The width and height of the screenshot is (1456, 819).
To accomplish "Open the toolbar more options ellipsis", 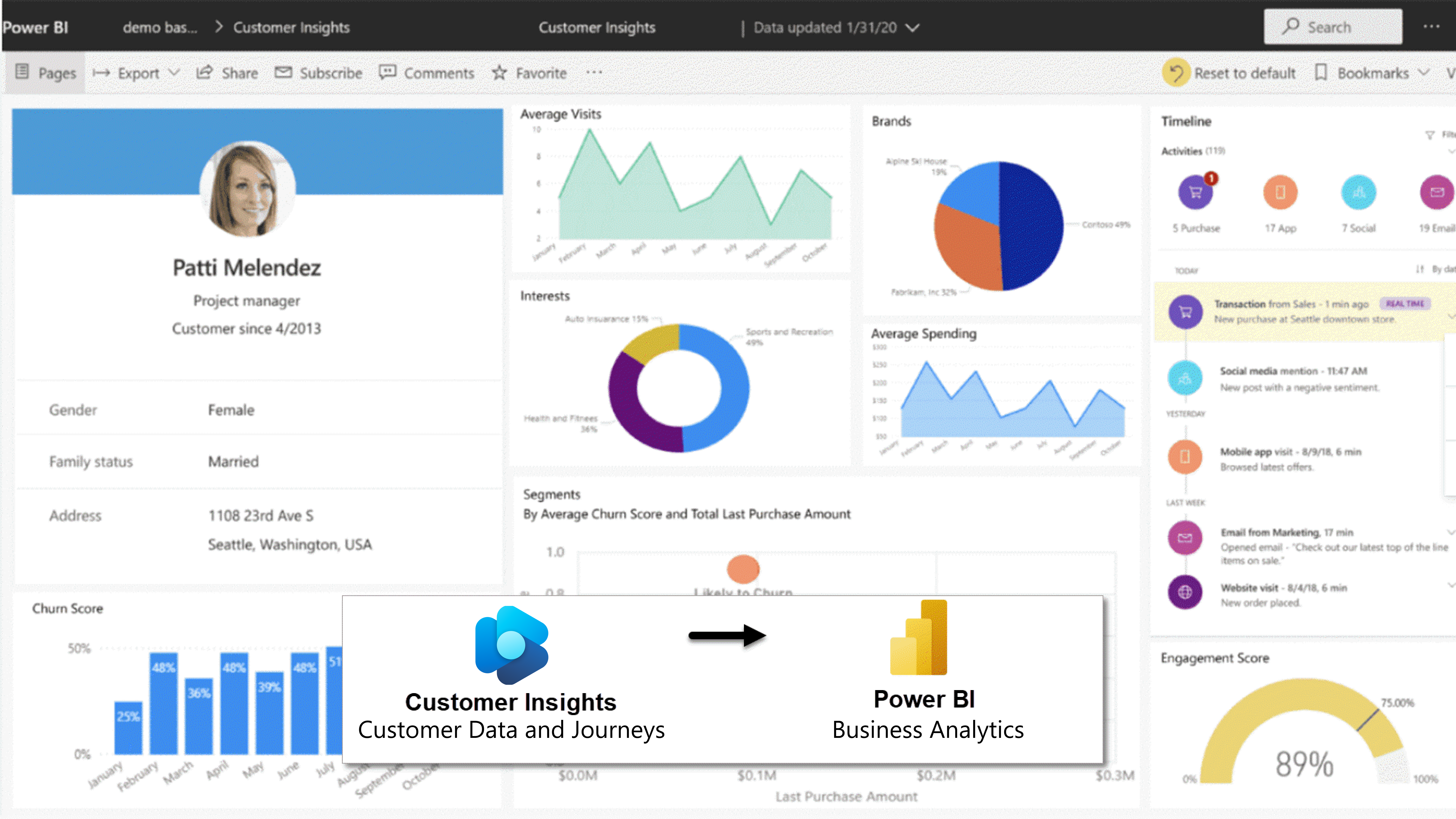I will (x=594, y=72).
